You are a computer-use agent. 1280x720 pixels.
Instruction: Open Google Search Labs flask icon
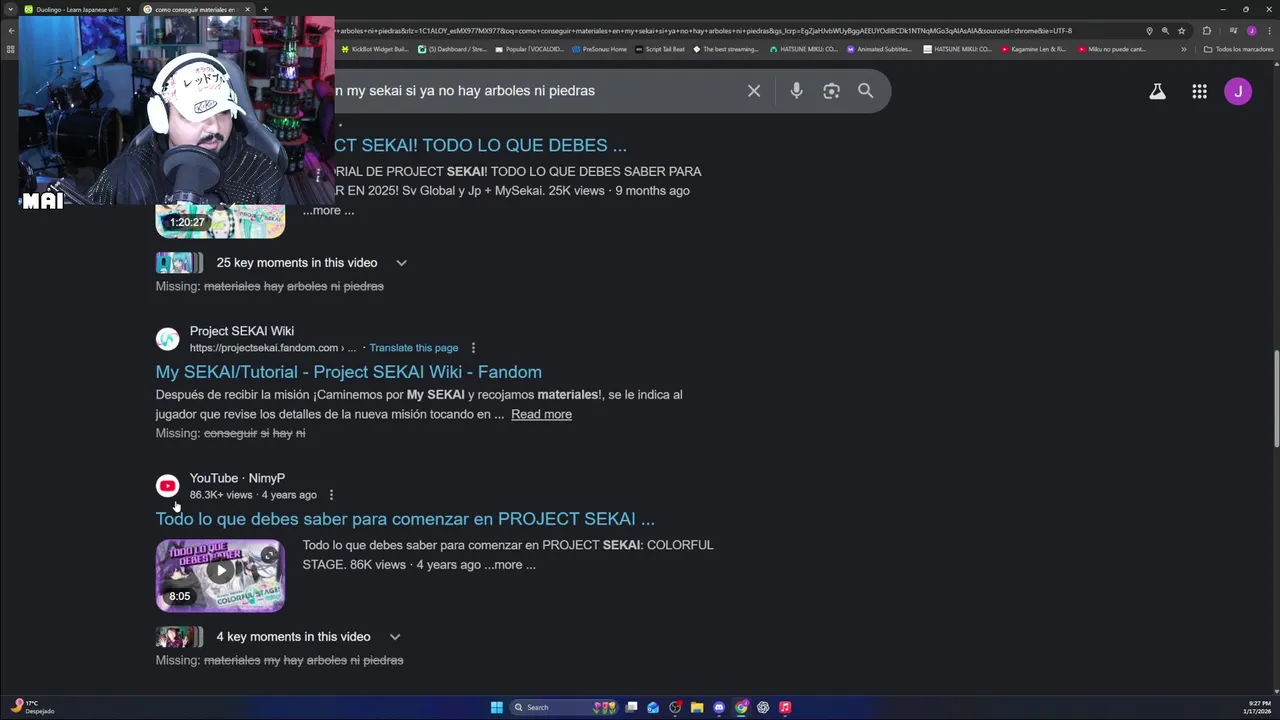coord(1157,91)
